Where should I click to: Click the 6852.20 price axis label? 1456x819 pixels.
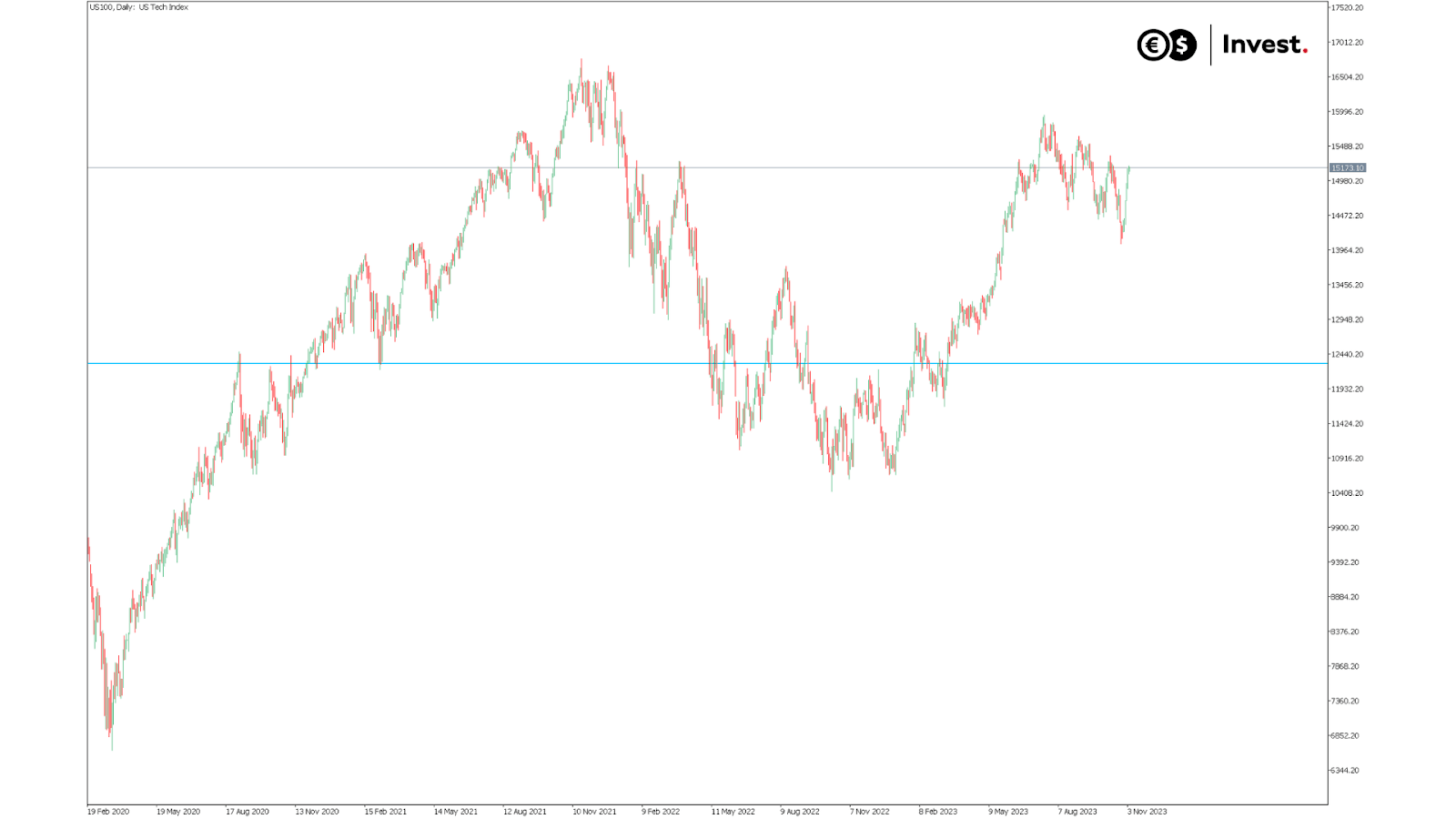tap(1347, 735)
